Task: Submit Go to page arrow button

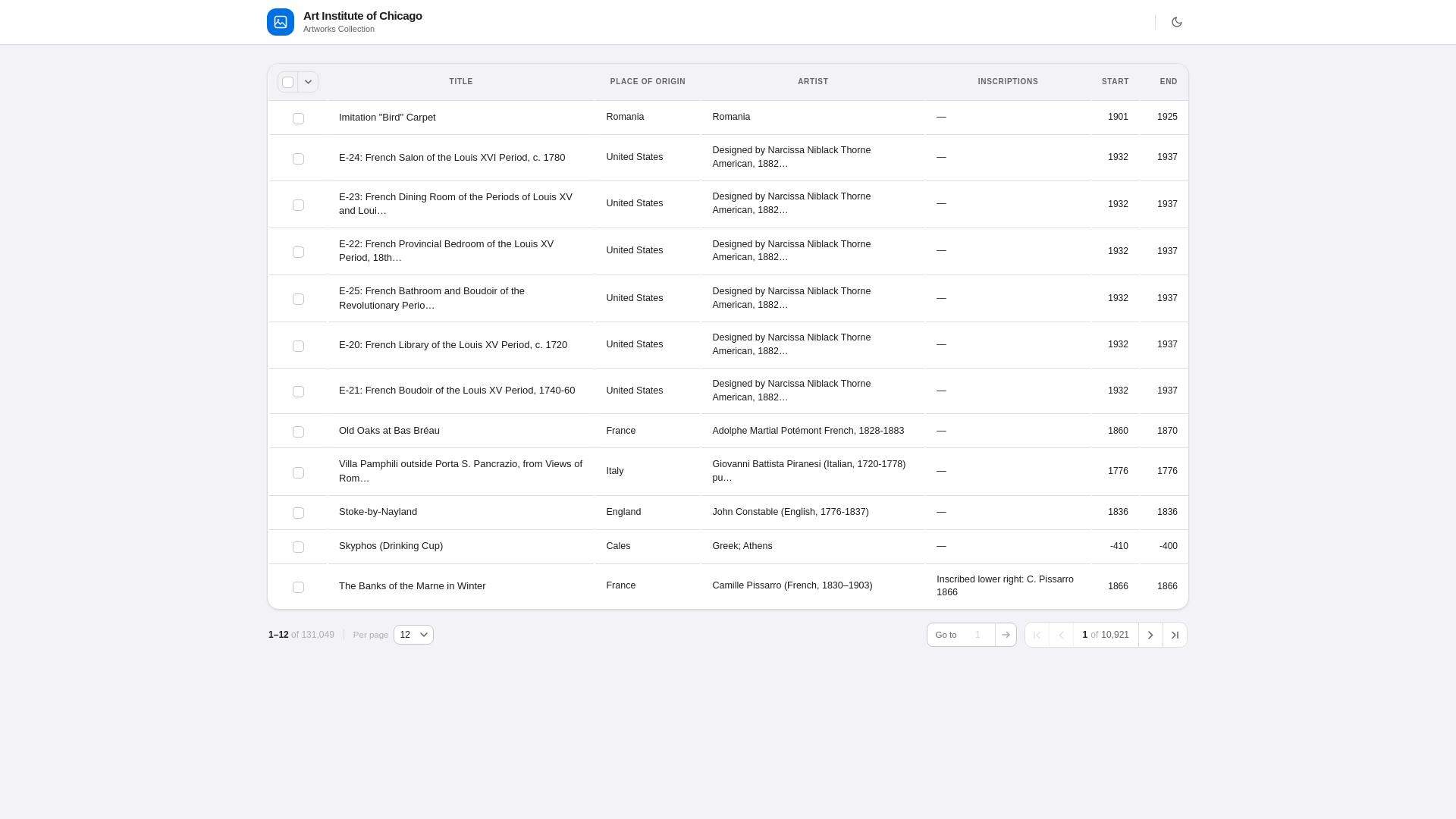Action: (x=1006, y=635)
